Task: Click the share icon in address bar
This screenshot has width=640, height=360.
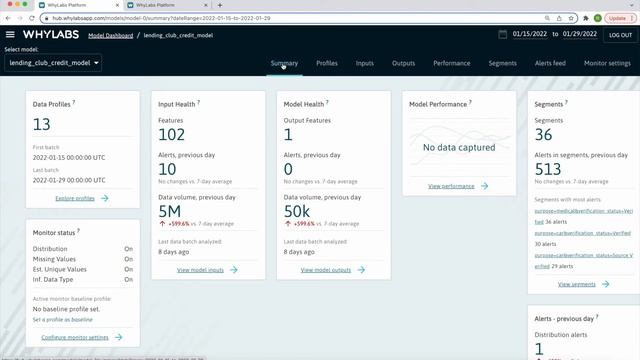Action: (x=559, y=18)
